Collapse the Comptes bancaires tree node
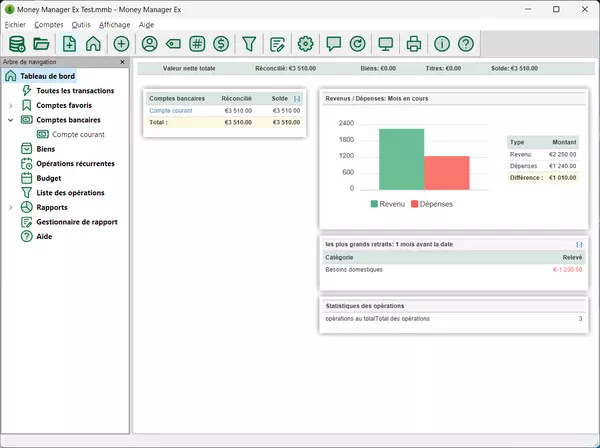 tap(10, 119)
